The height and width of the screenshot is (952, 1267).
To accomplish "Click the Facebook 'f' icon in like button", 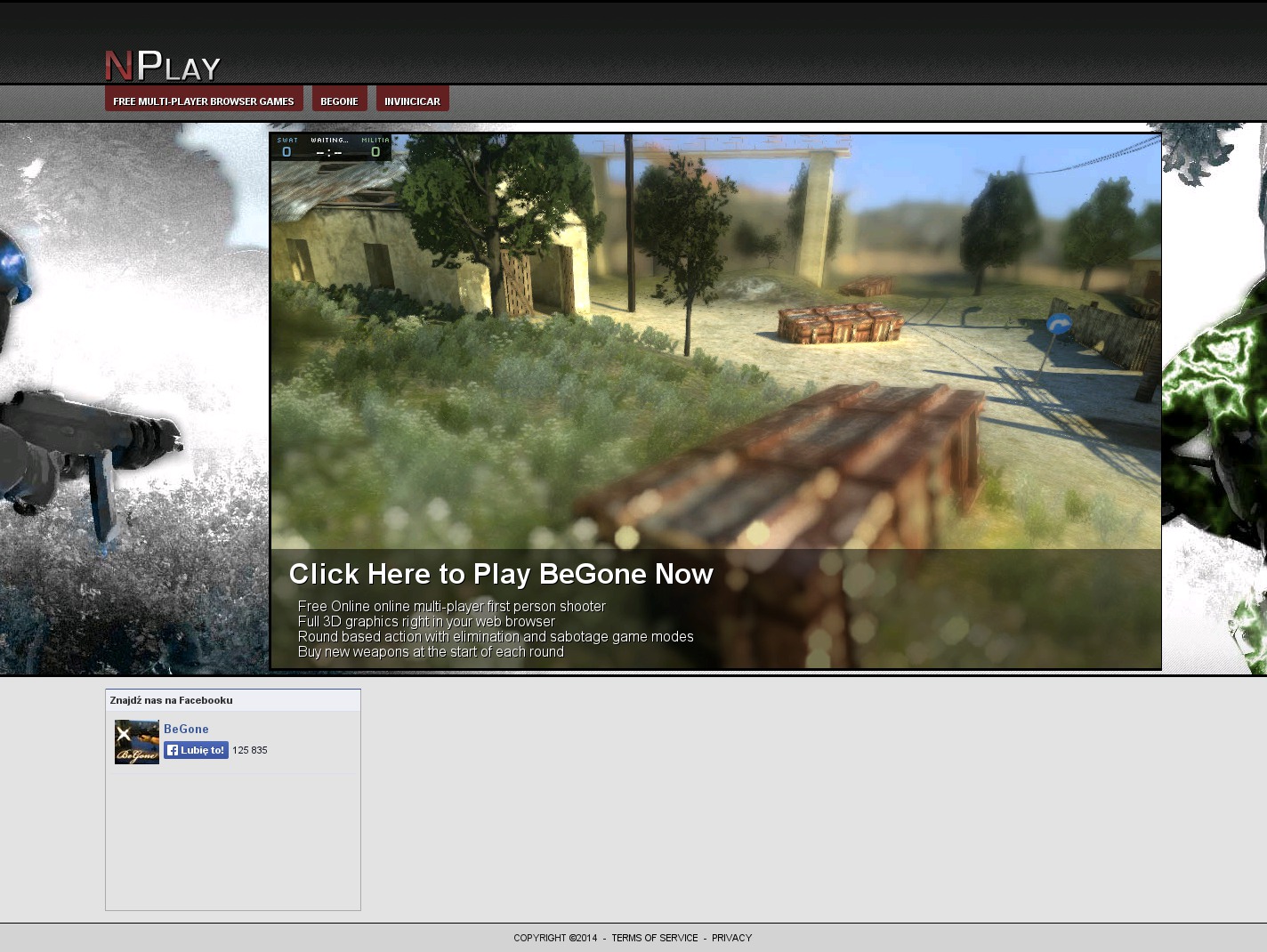I will tap(173, 750).
